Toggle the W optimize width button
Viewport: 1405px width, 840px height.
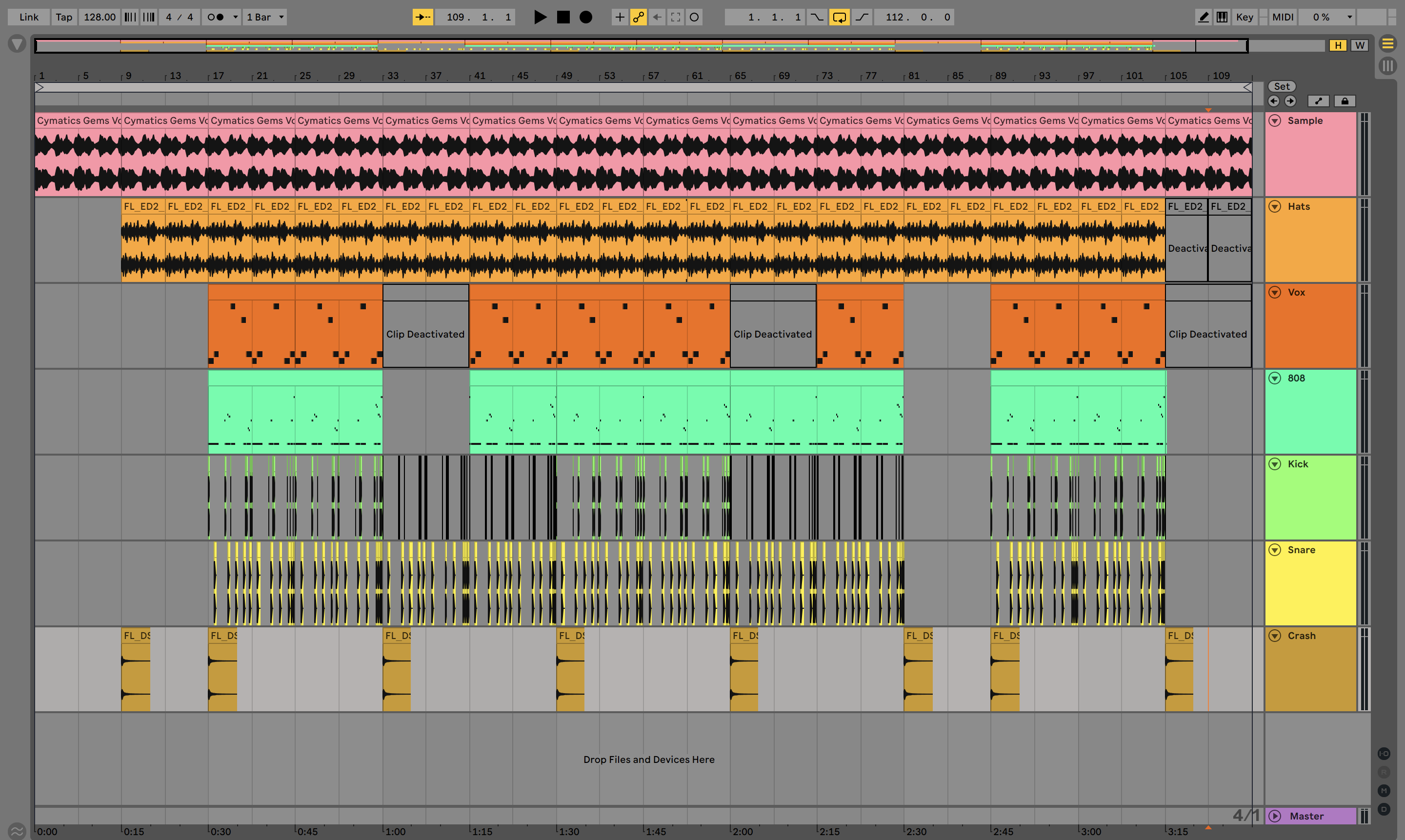1360,45
